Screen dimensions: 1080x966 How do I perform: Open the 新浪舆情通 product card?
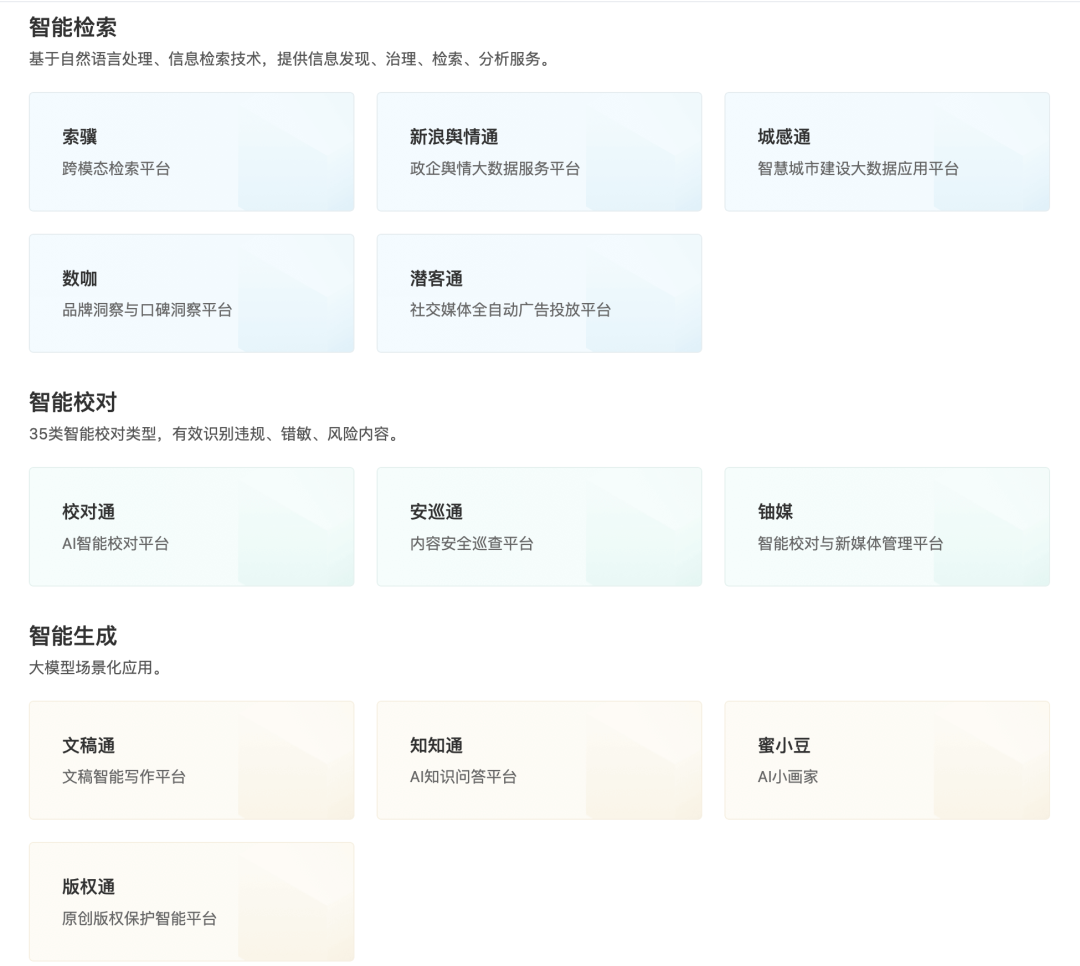point(539,152)
